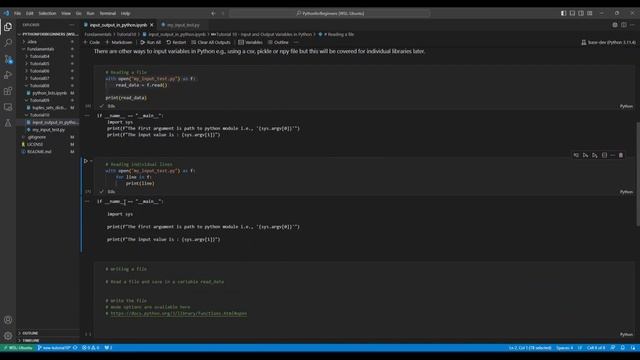The image size is (640, 360).
Task: Open the Search view in activity bar
Action: 8,43
